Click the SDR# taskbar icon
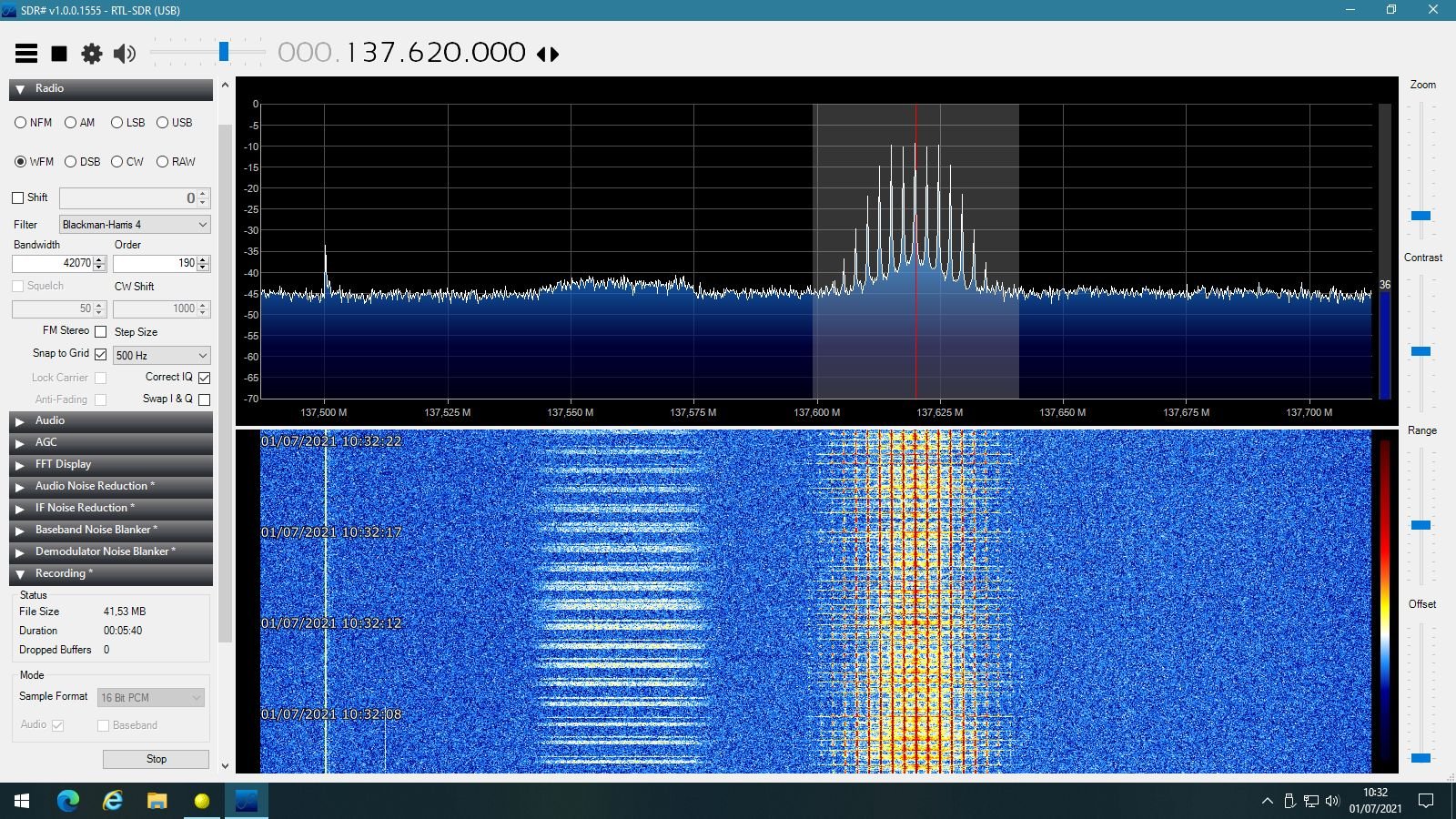 pyautogui.click(x=247, y=801)
